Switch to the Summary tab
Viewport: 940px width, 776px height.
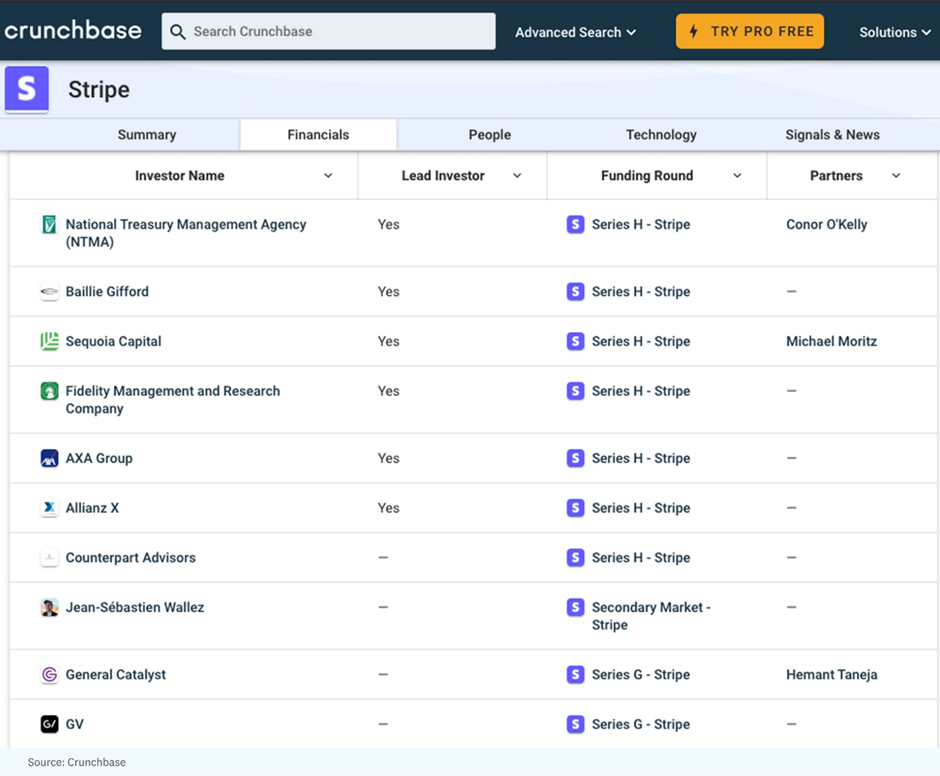click(x=147, y=135)
